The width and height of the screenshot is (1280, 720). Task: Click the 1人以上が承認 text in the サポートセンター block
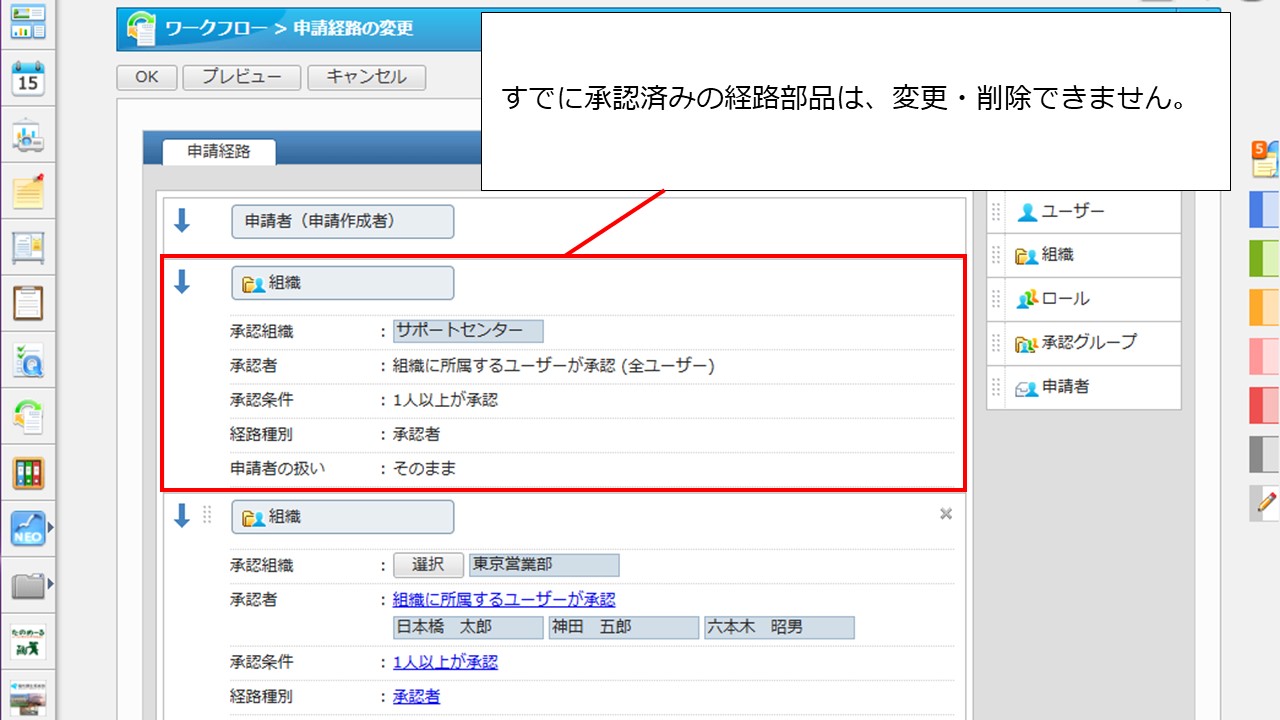445,400
